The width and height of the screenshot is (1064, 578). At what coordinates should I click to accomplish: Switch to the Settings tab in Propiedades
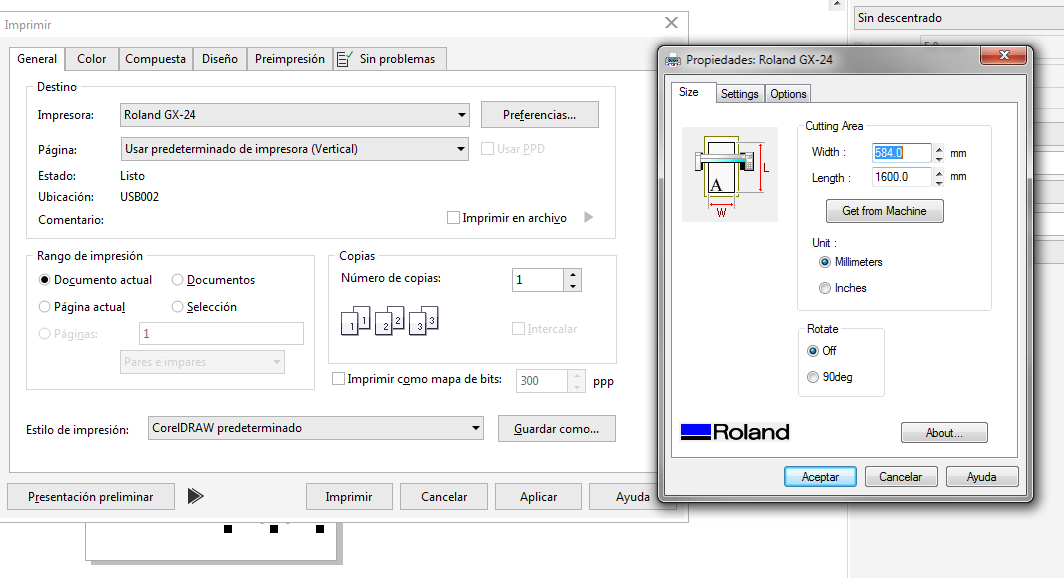pos(740,94)
